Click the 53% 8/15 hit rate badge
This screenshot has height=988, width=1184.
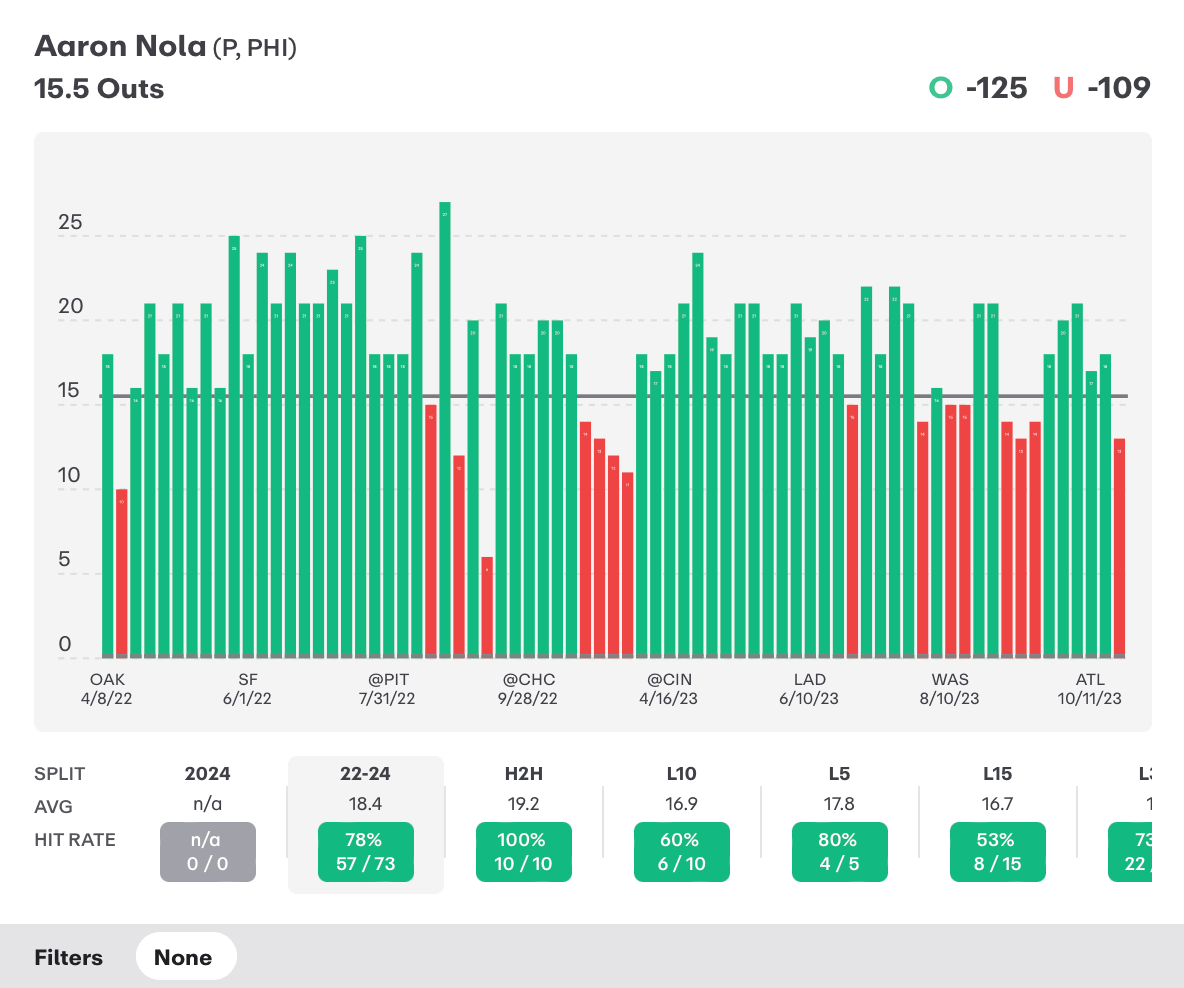pyautogui.click(x=997, y=852)
